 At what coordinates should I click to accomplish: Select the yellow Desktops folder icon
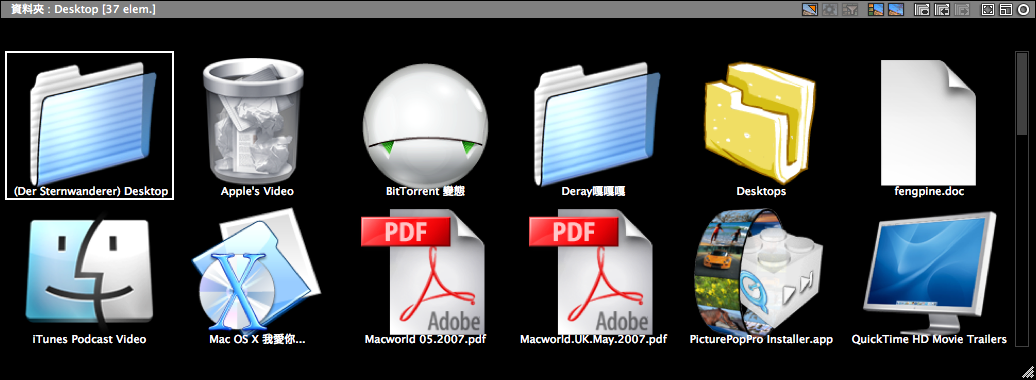(760, 123)
